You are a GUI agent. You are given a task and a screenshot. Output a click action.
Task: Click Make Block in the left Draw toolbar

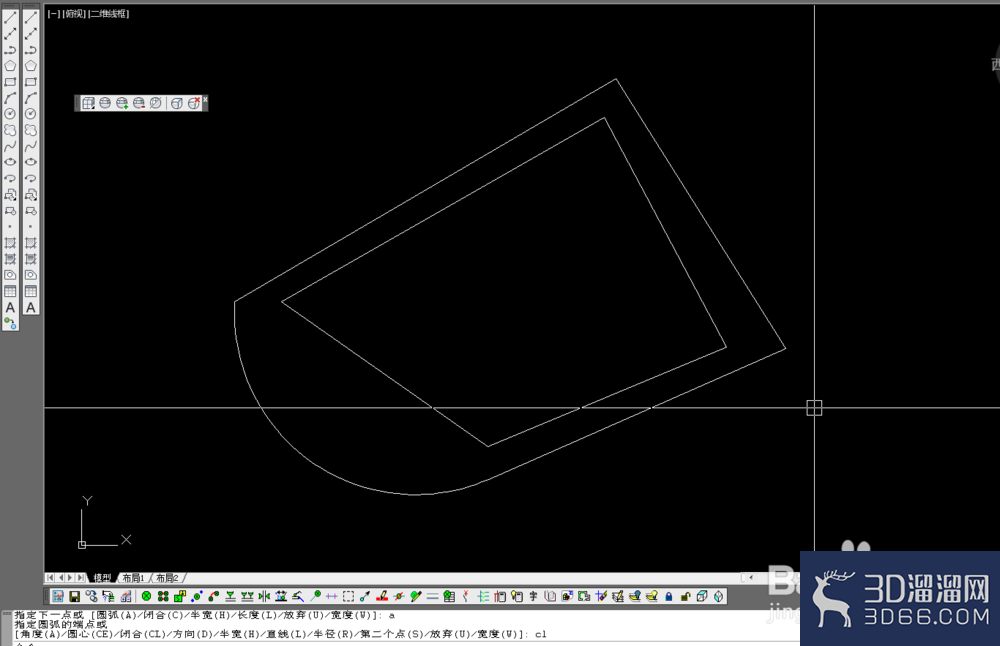(10, 210)
